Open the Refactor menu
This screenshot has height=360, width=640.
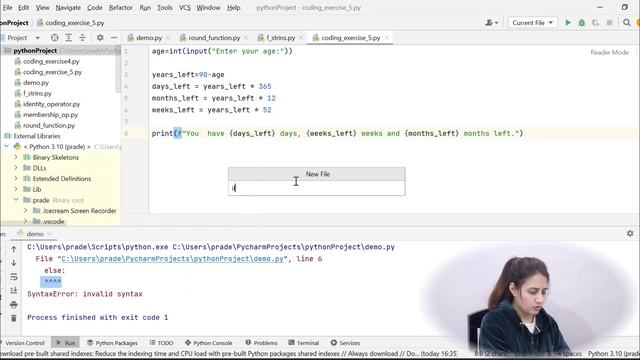click(x=120, y=7)
